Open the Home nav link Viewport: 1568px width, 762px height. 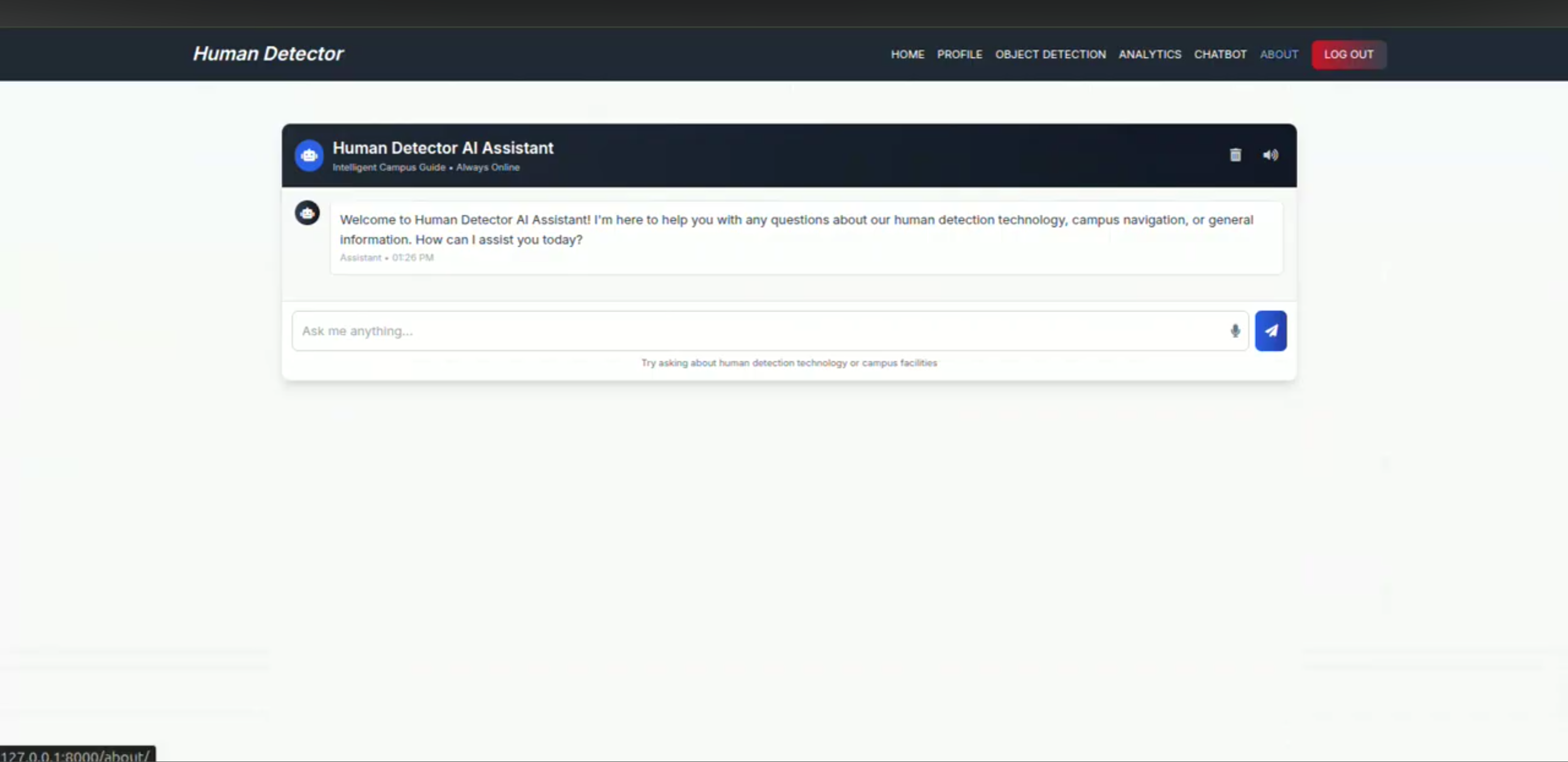coord(907,54)
